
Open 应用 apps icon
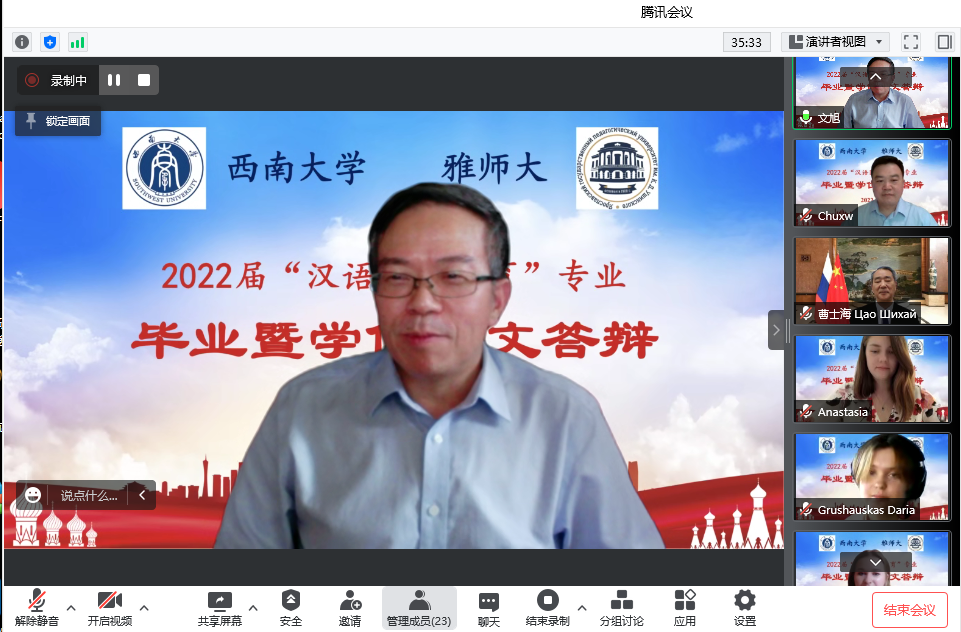coord(685,608)
